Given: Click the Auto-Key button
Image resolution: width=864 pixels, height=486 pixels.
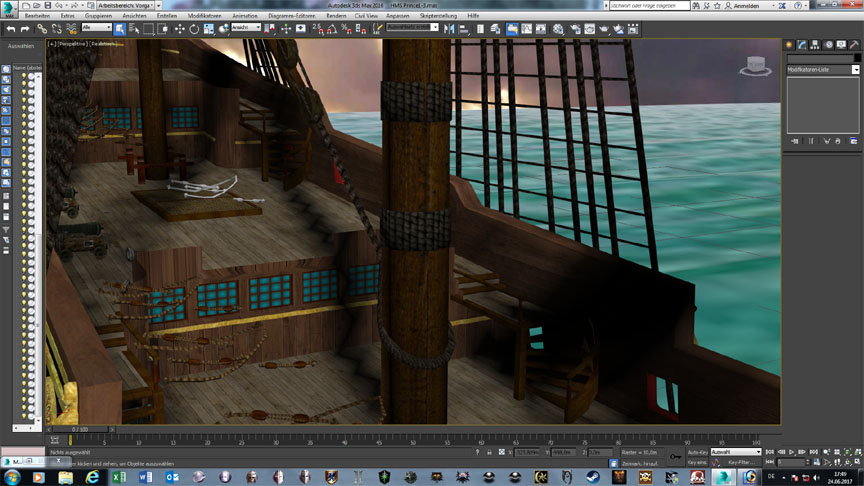Looking at the screenshot, I should click(x=698, y=452).
